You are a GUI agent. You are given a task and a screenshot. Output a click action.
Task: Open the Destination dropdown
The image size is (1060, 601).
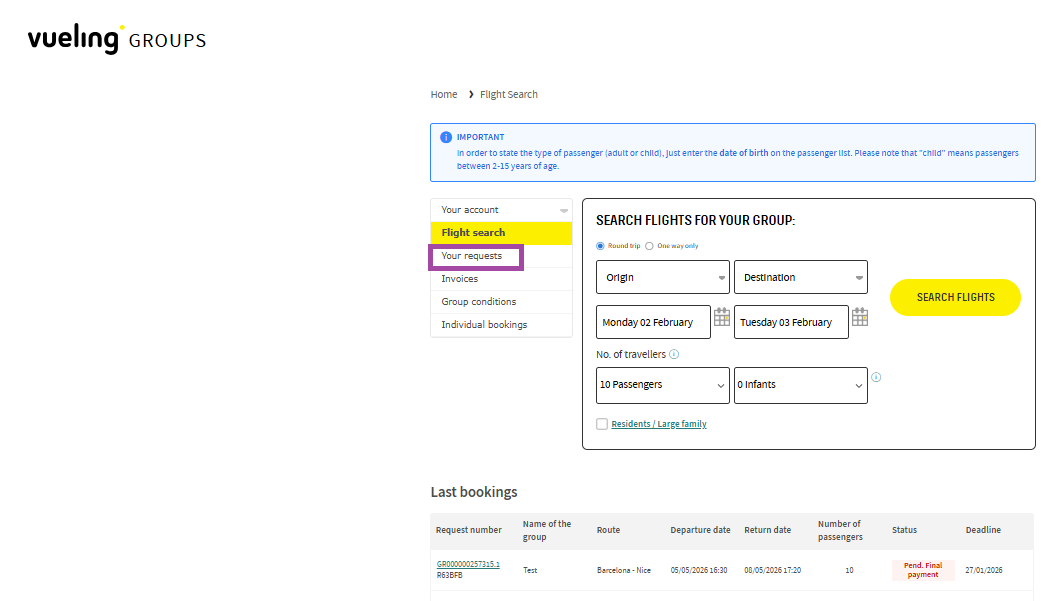800,278
